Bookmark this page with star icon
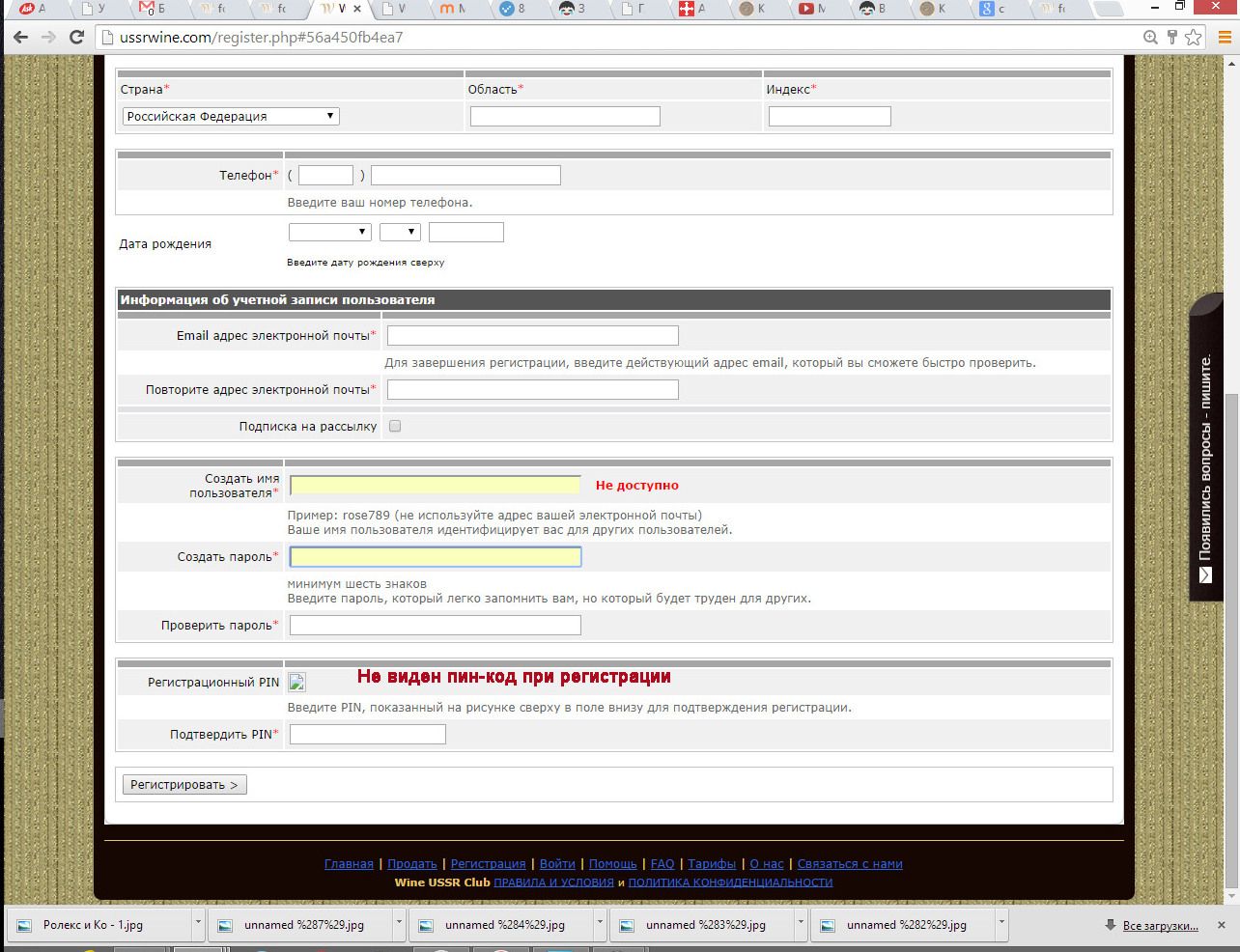 [1194, 38]
